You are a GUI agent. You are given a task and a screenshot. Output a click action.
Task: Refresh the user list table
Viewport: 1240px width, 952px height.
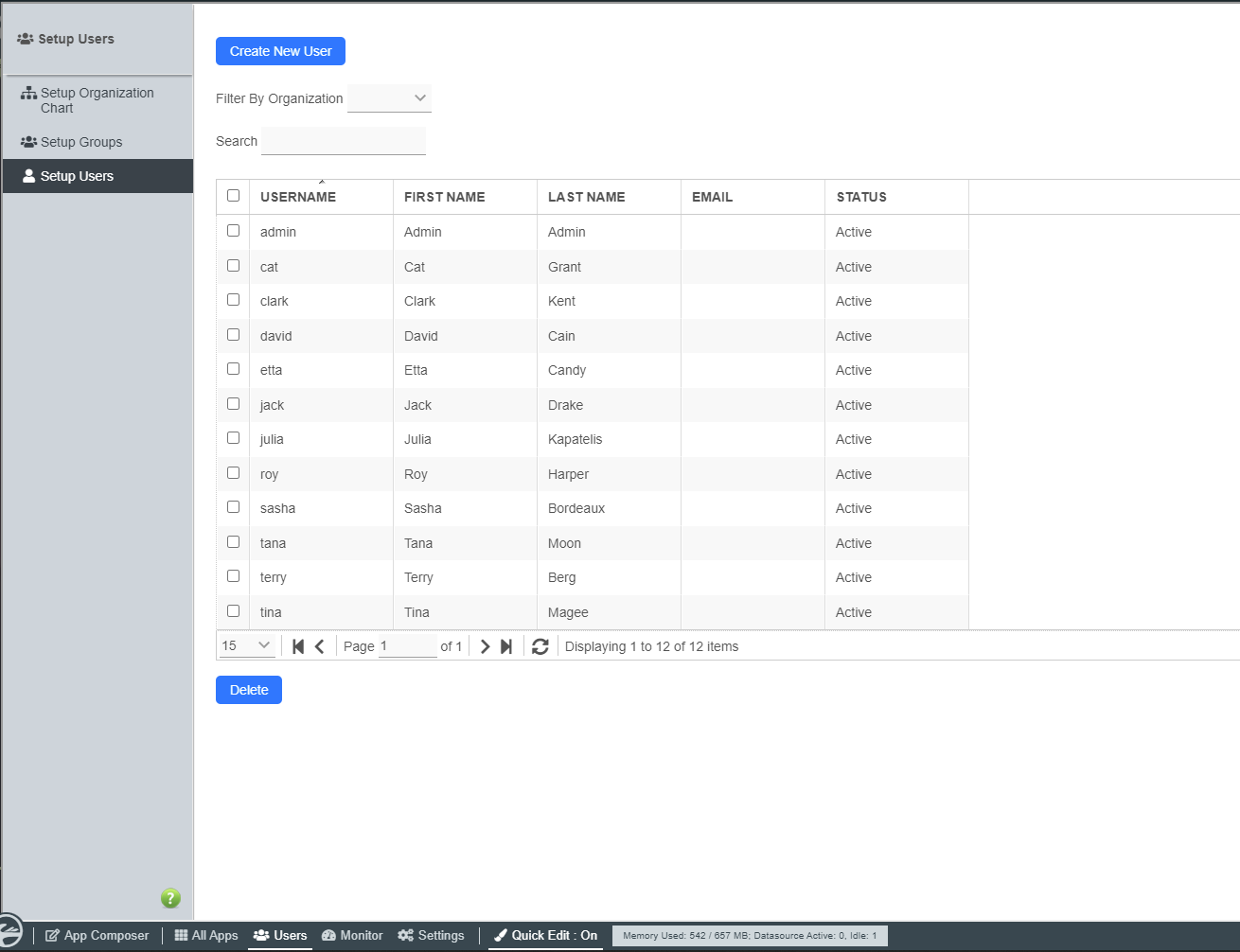tap(540, 646)
